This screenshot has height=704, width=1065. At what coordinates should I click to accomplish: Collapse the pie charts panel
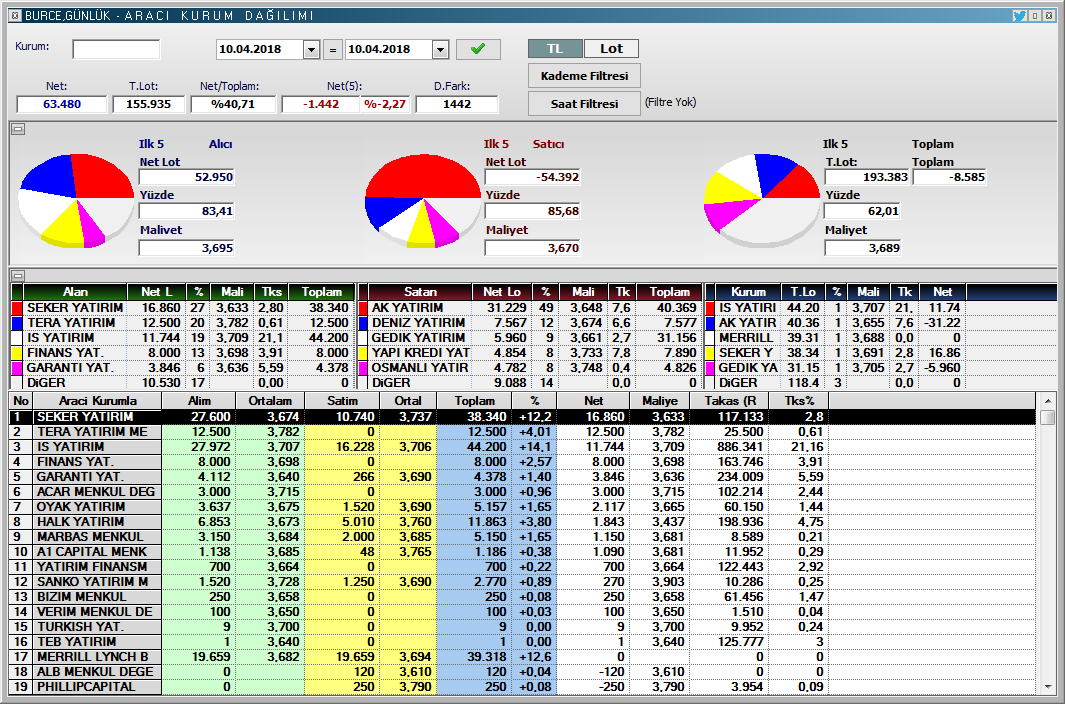point(18,129)
